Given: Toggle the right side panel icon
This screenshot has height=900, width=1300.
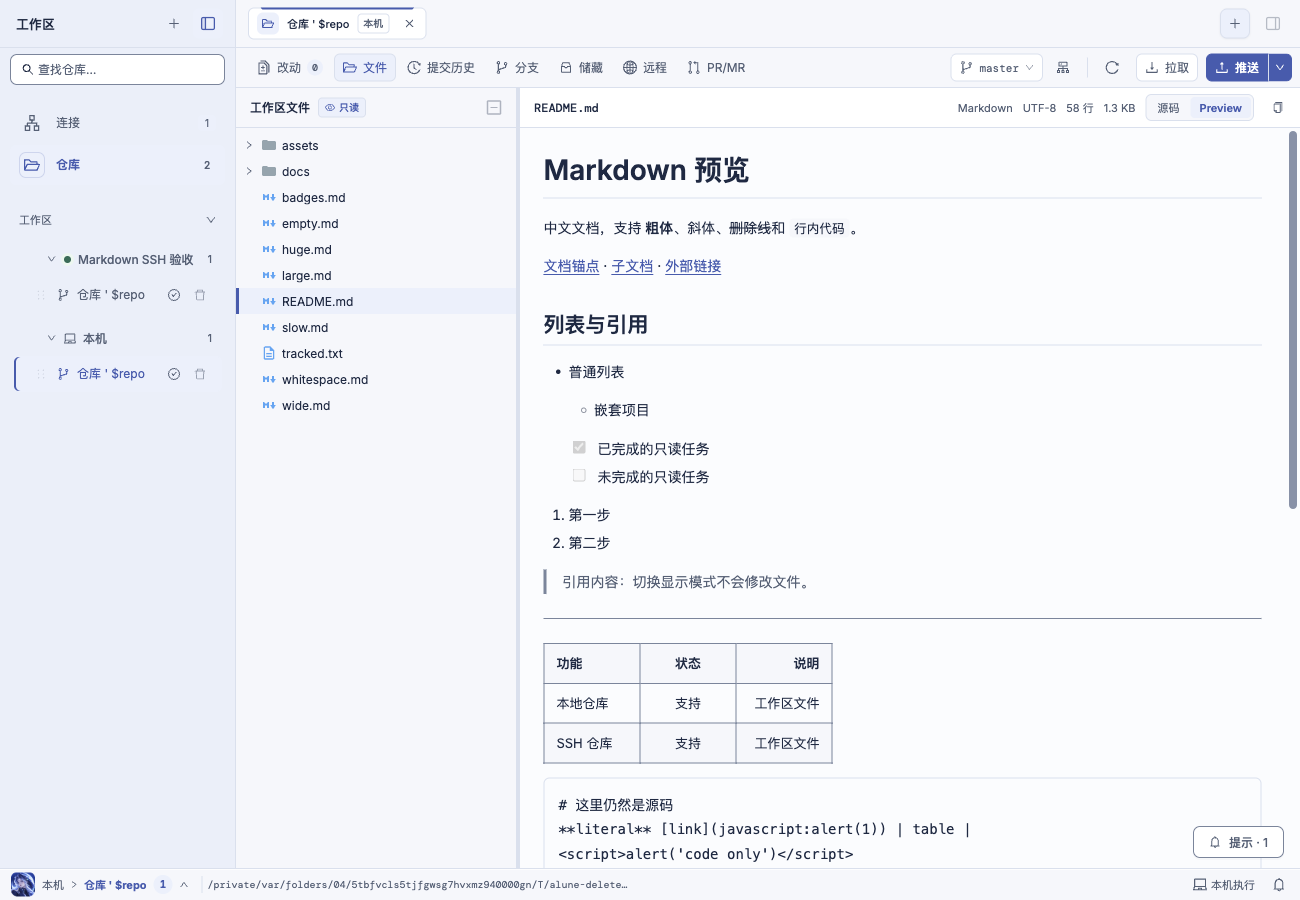Looking at the screenshot, I should (1273, 24).
